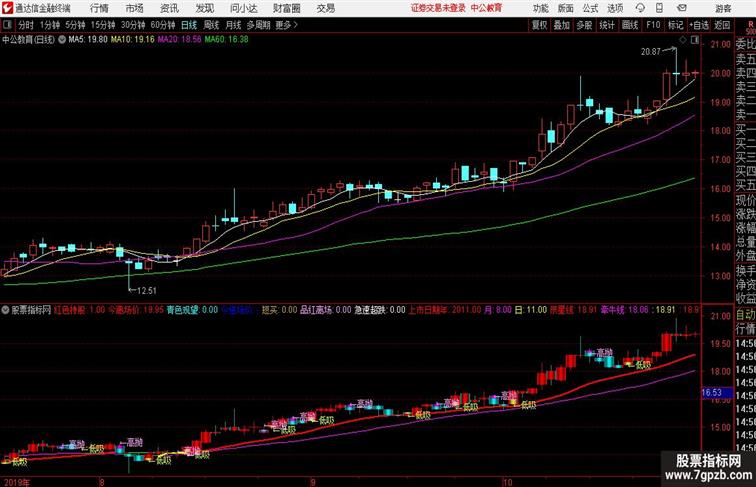Click the 叠加 overlay button
This screenshot has width=756, height=487.
[x=561, y=25]
